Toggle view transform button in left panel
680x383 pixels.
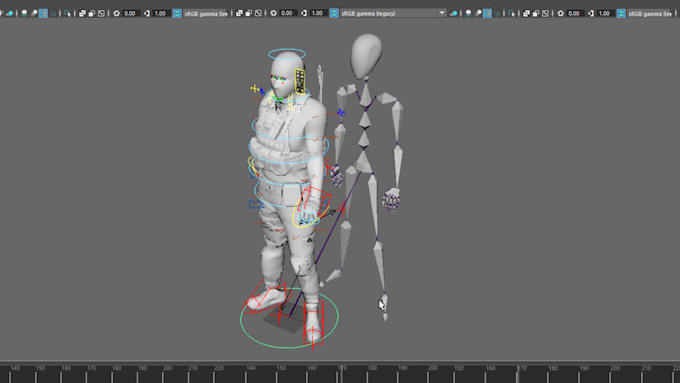177,13
